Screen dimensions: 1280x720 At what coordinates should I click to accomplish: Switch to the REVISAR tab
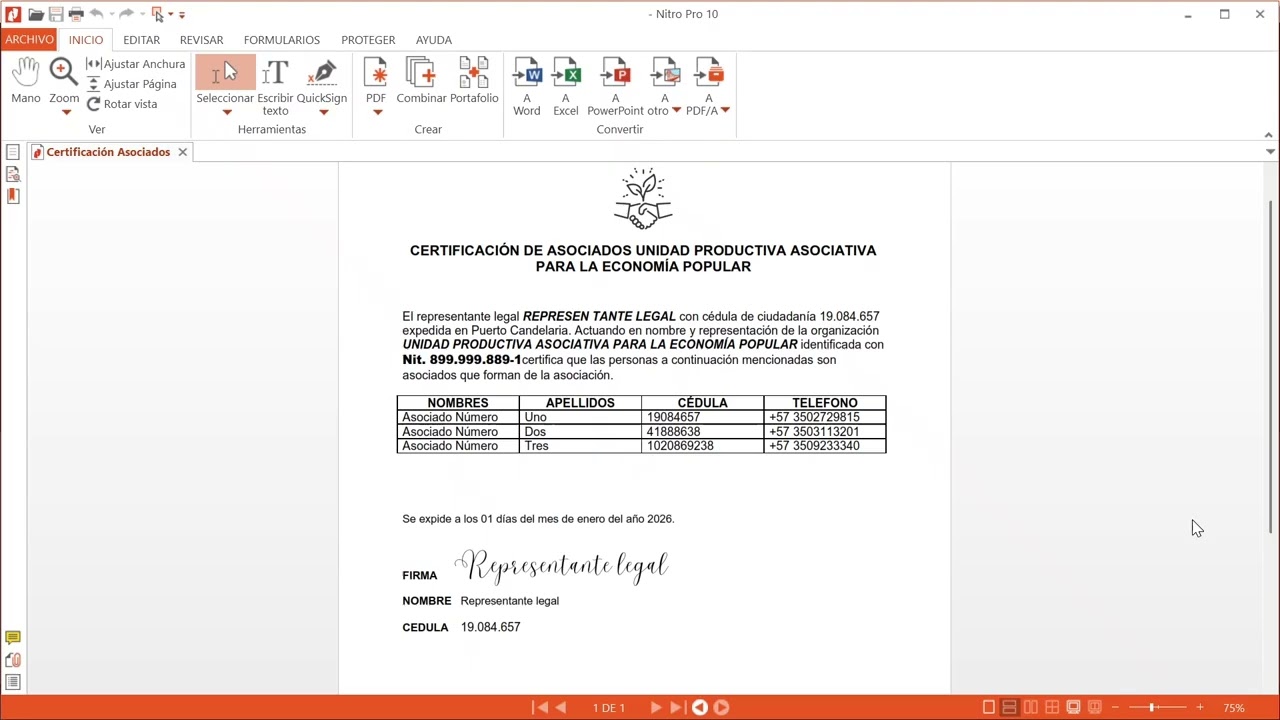click(x=202, y=40)
